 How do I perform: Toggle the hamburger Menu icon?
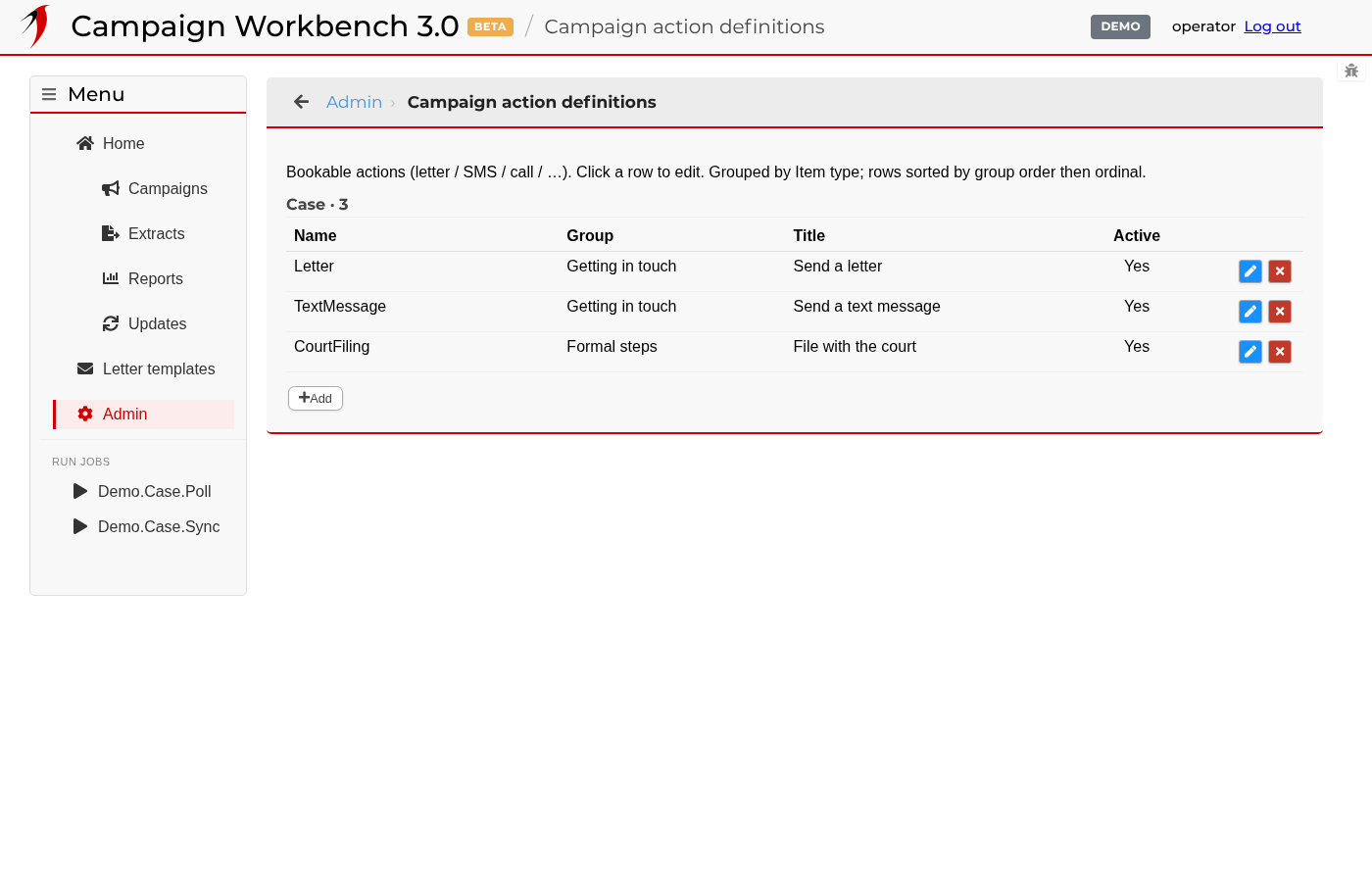[x=49, y=94]
